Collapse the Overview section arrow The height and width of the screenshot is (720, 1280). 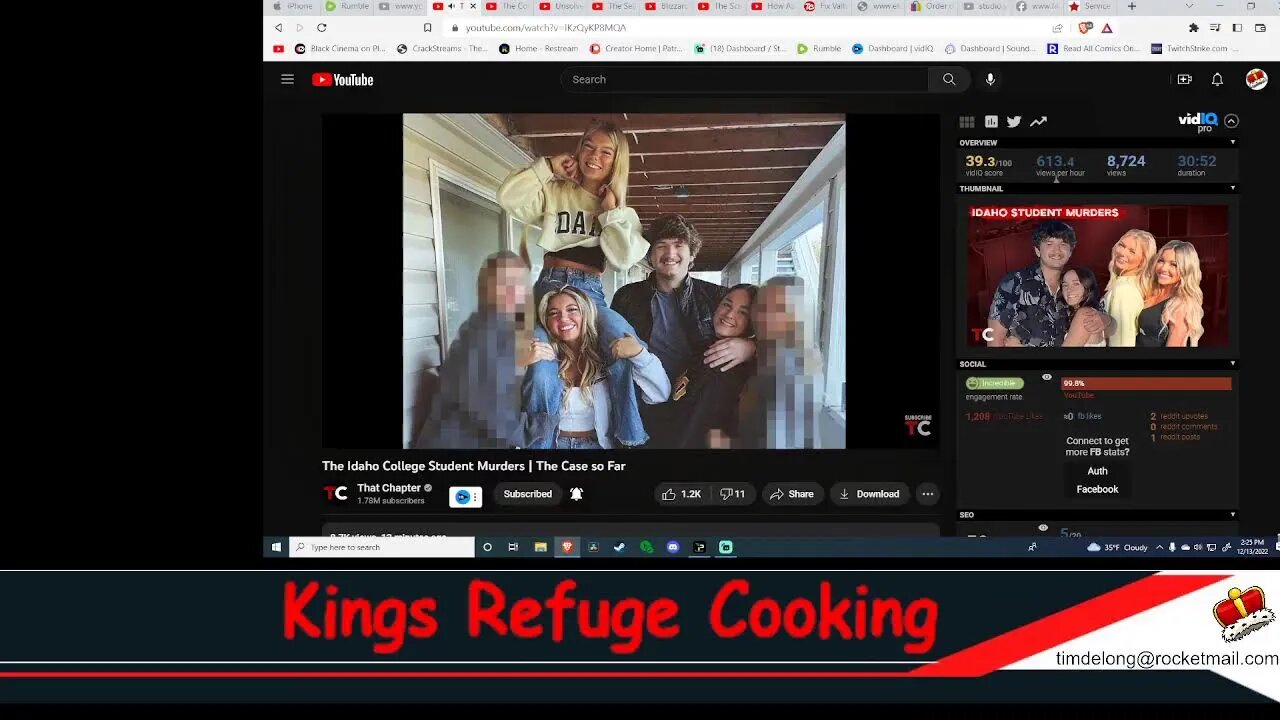coord(1232,143)
